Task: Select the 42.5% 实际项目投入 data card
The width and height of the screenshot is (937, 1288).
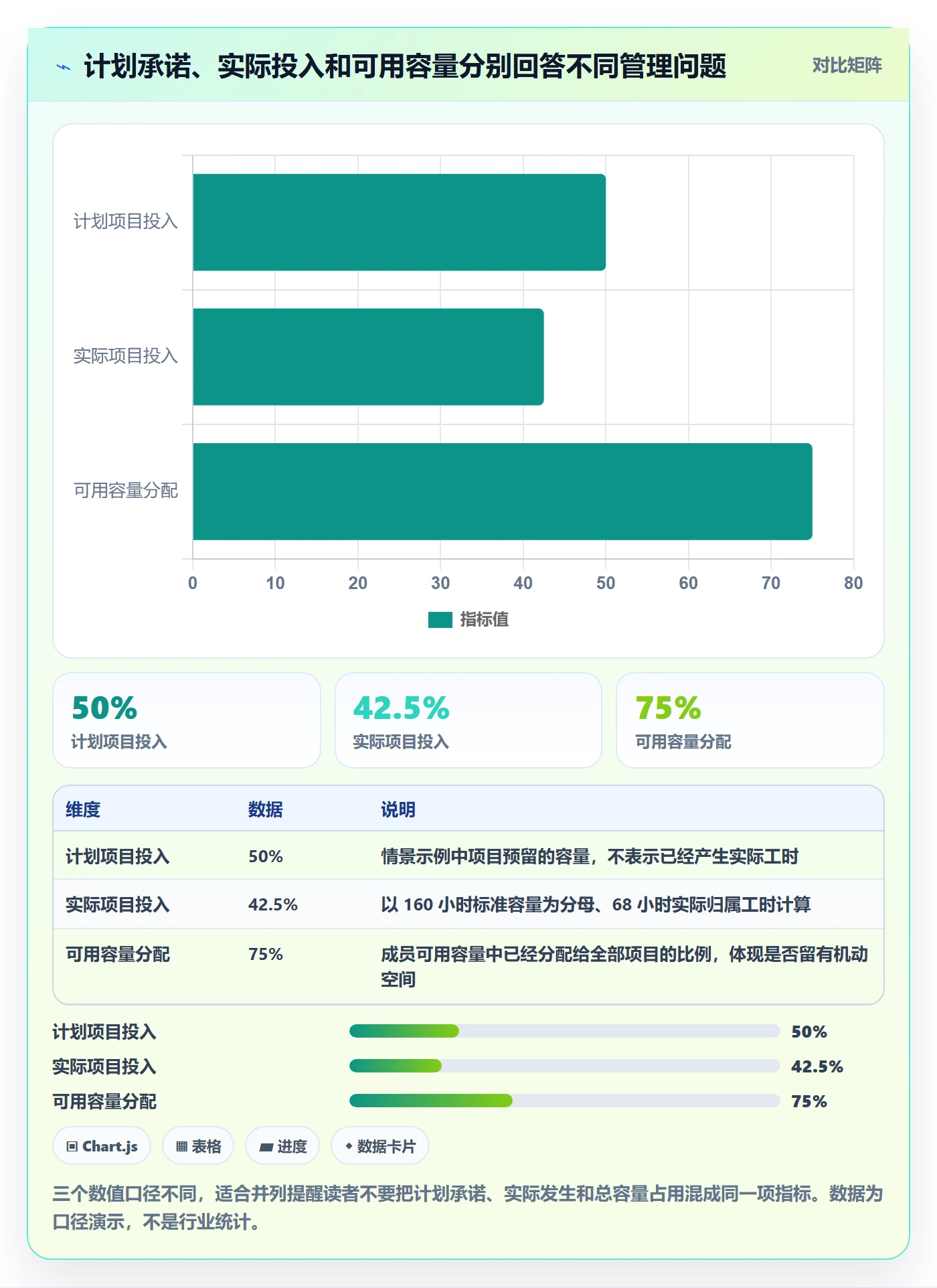Action: [468, 720]
